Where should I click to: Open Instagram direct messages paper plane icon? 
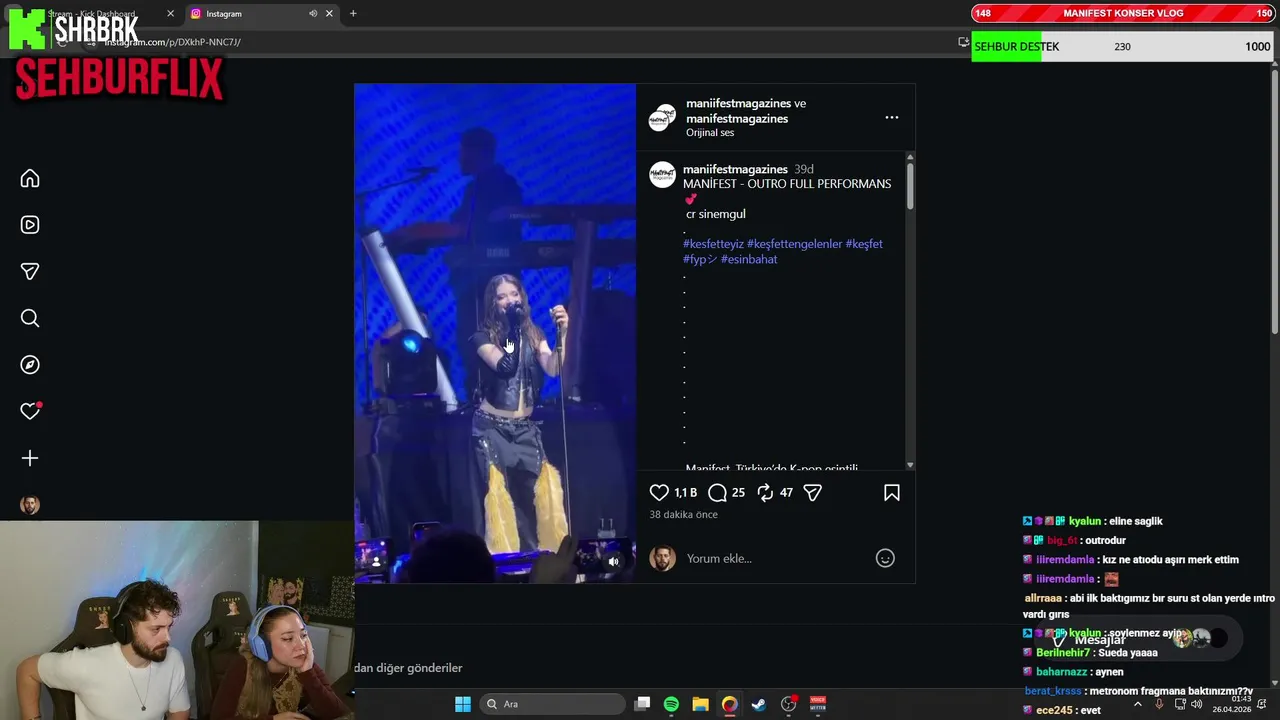click(30, 272)
